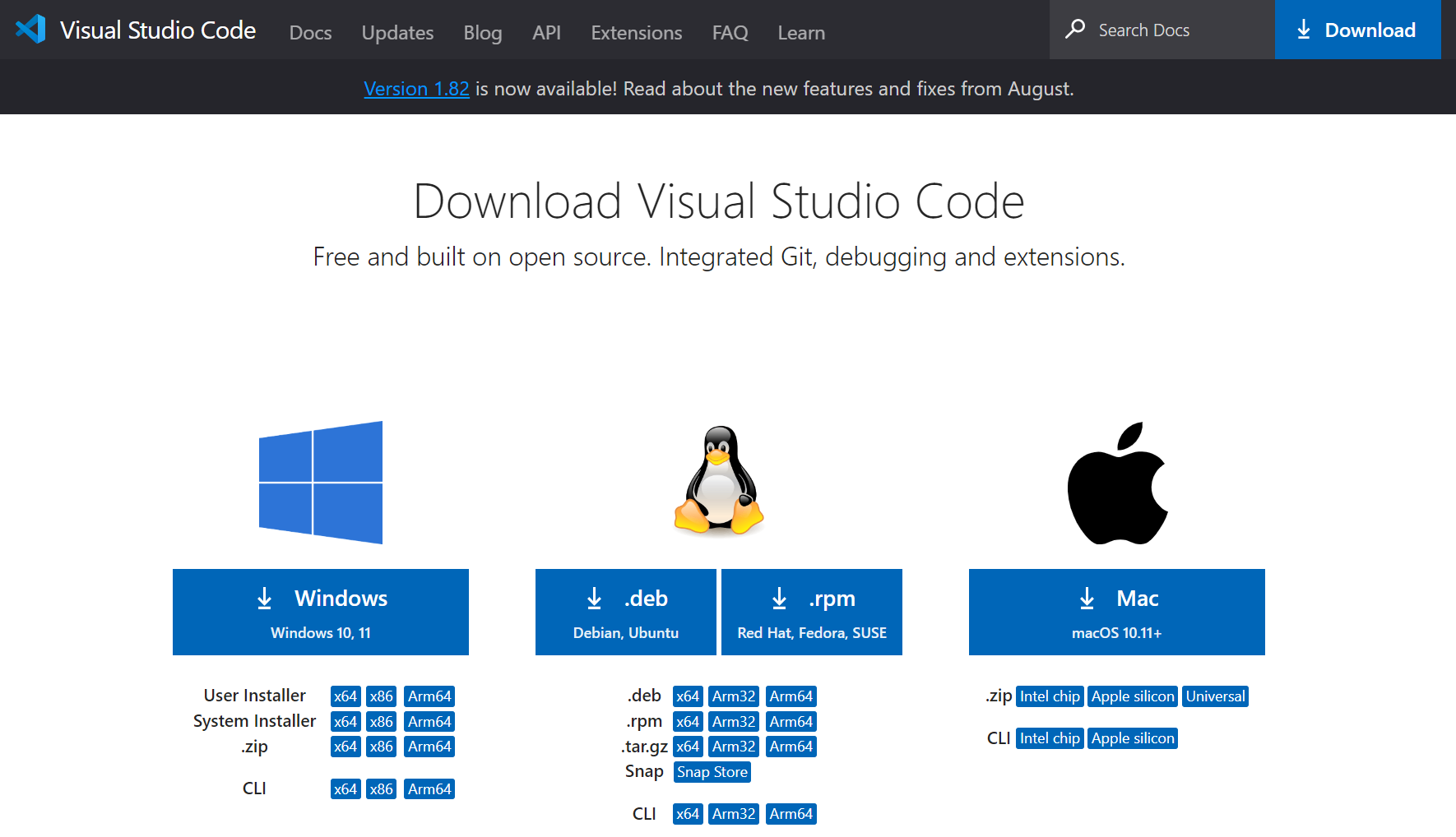Click the "Snap" row label
Image resolution: width=1456 pixels, height=837 pixels.
644,771
